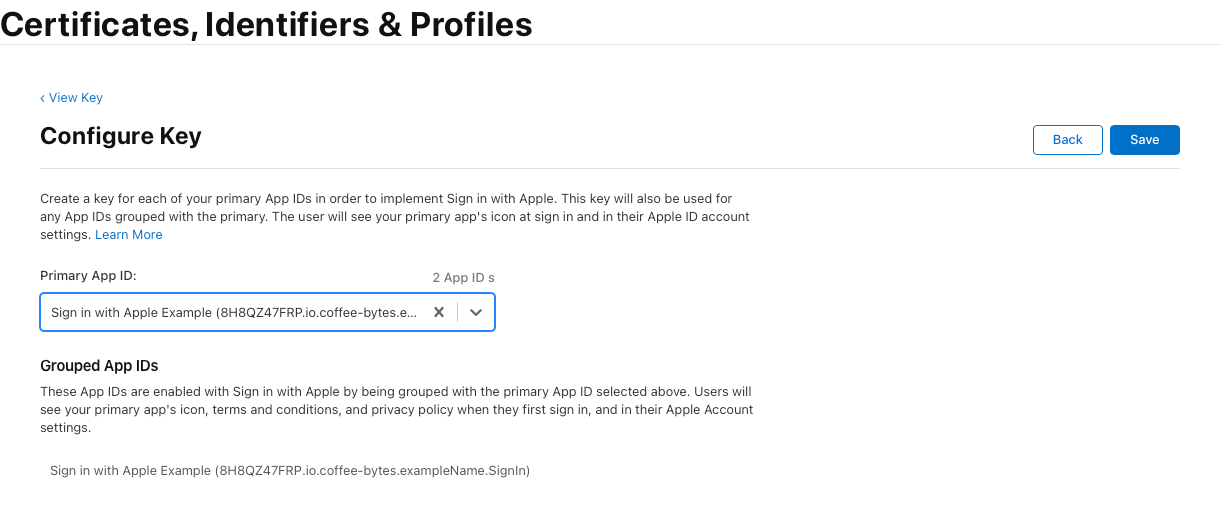This screenshot has width=1224, height=527.
Task: Click the back chevron beside View Key
Action: click(x=43, y=98)
